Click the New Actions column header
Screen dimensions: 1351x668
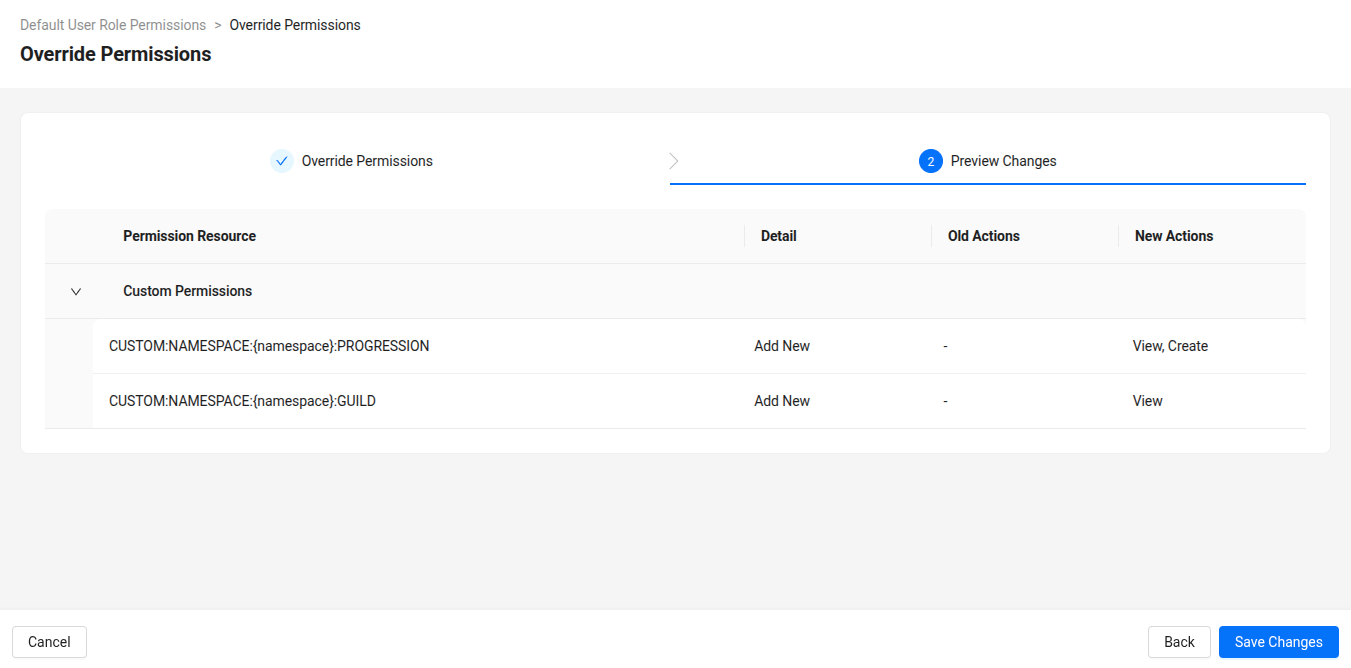click(1173, 235)
